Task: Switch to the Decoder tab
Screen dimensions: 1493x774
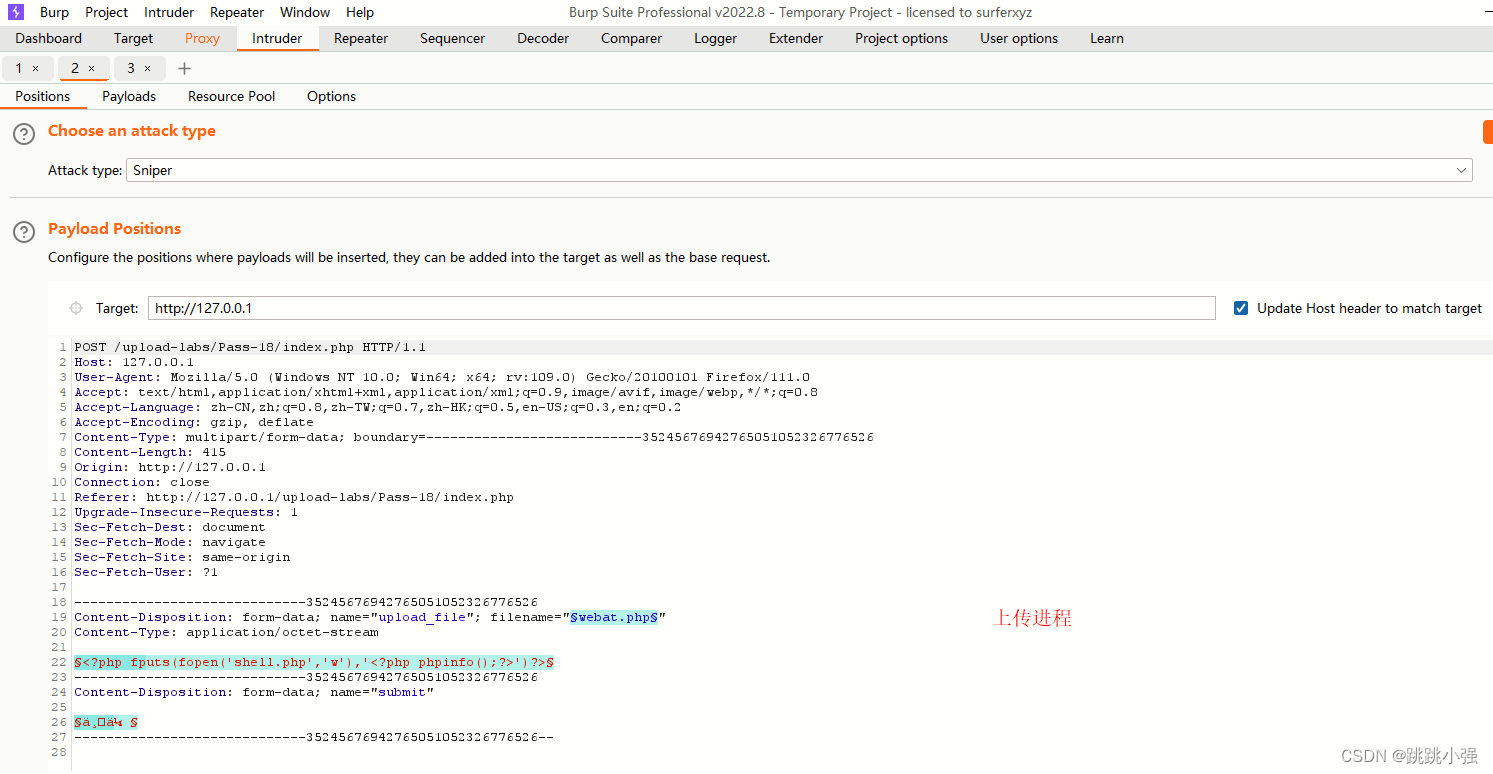Action: click(x=543, y=38)
